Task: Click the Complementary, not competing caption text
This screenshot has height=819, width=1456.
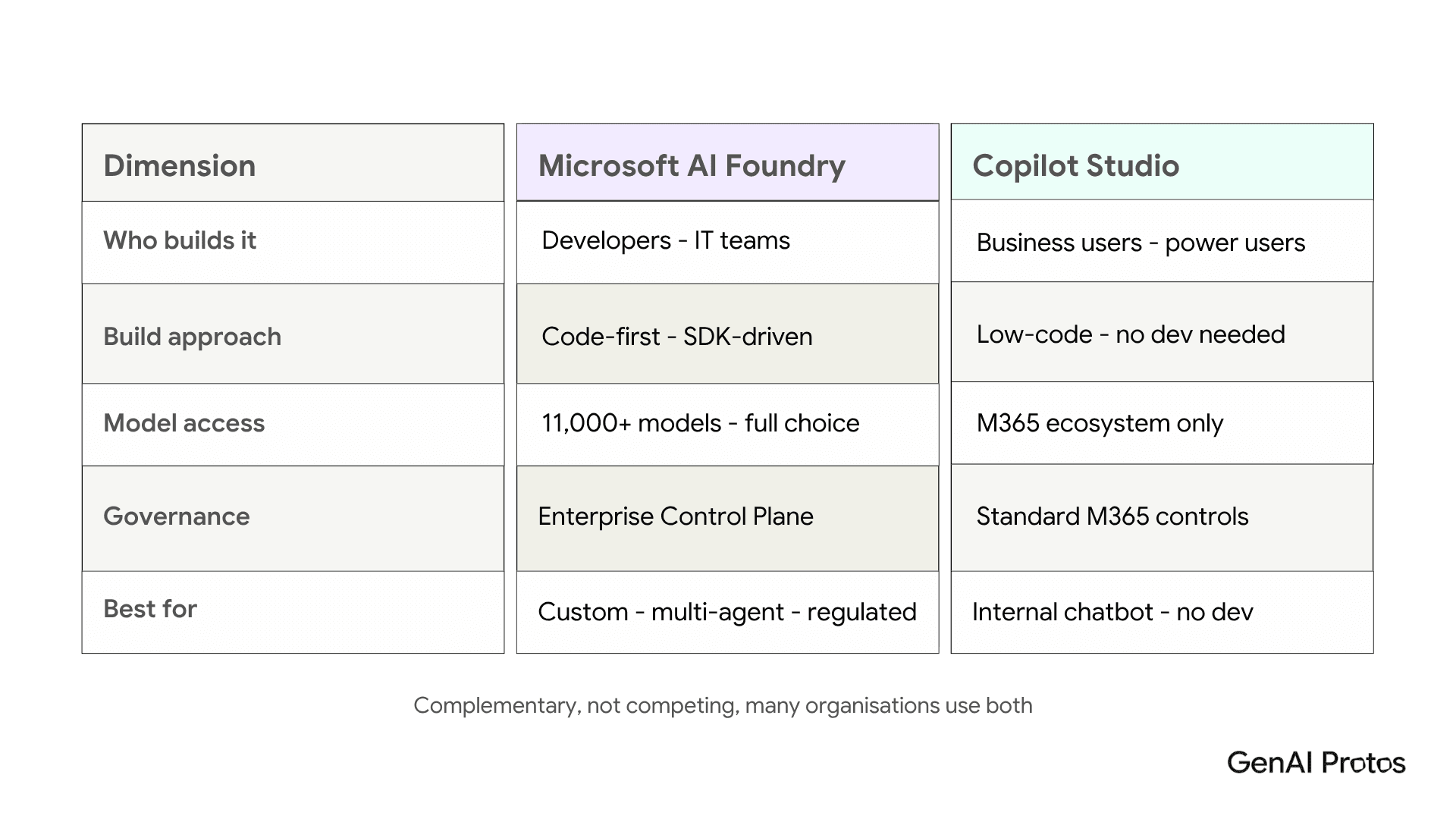Action: (723, 705)
